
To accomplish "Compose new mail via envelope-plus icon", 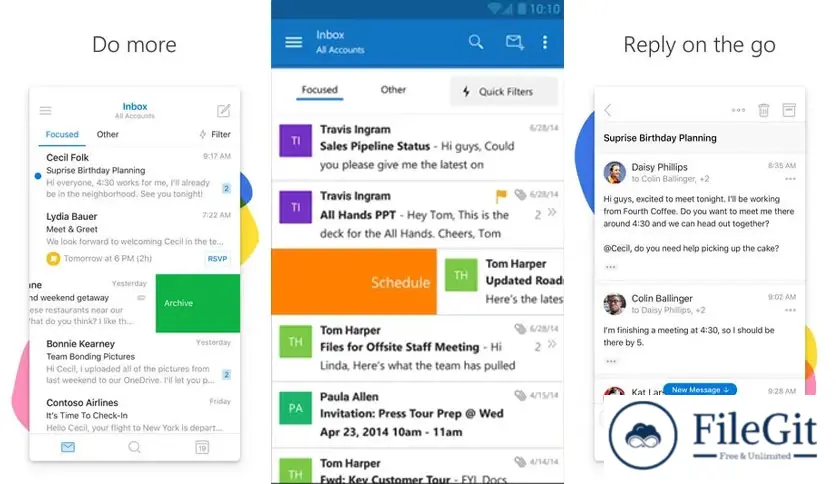I will (x=515, y=42).
